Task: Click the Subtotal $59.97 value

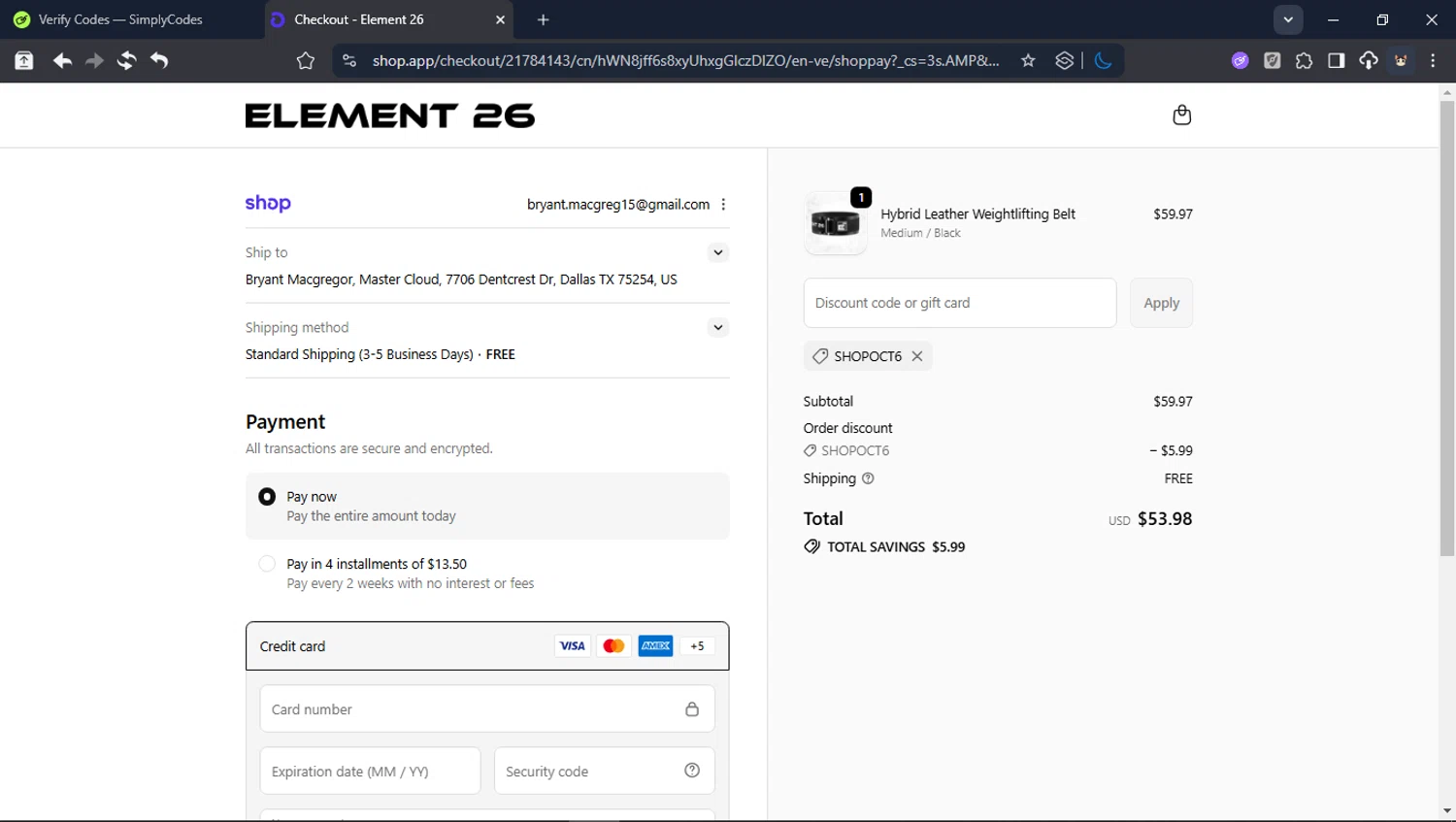Action: tap(1173, 402)
